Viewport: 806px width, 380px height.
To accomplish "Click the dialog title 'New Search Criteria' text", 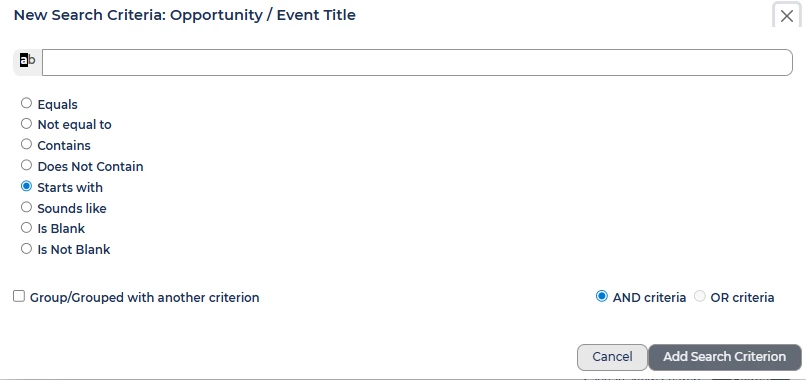I will point(88,15).
